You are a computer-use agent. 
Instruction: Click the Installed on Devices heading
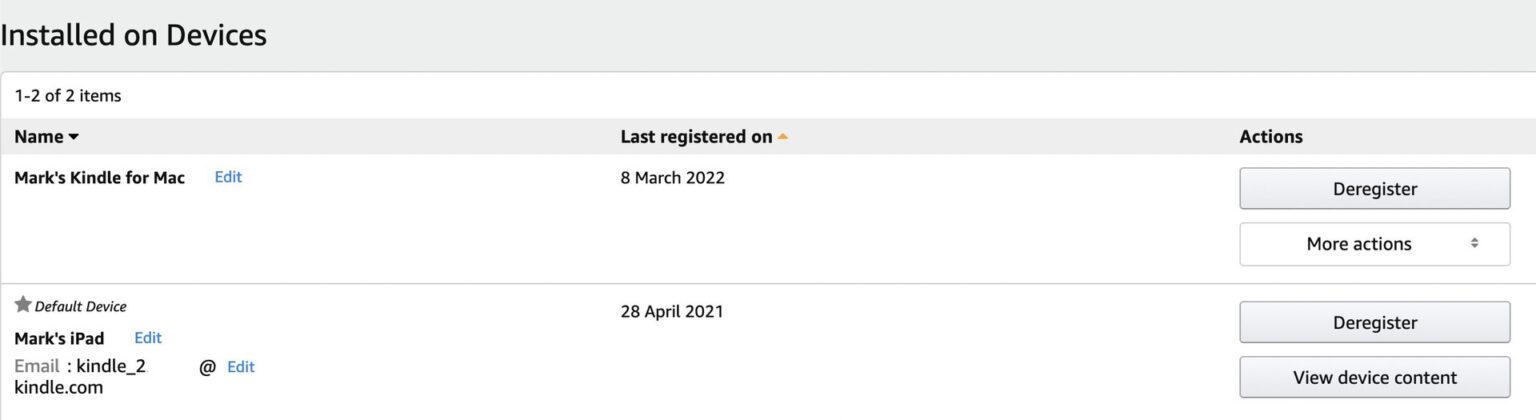(x=134, y=36)
